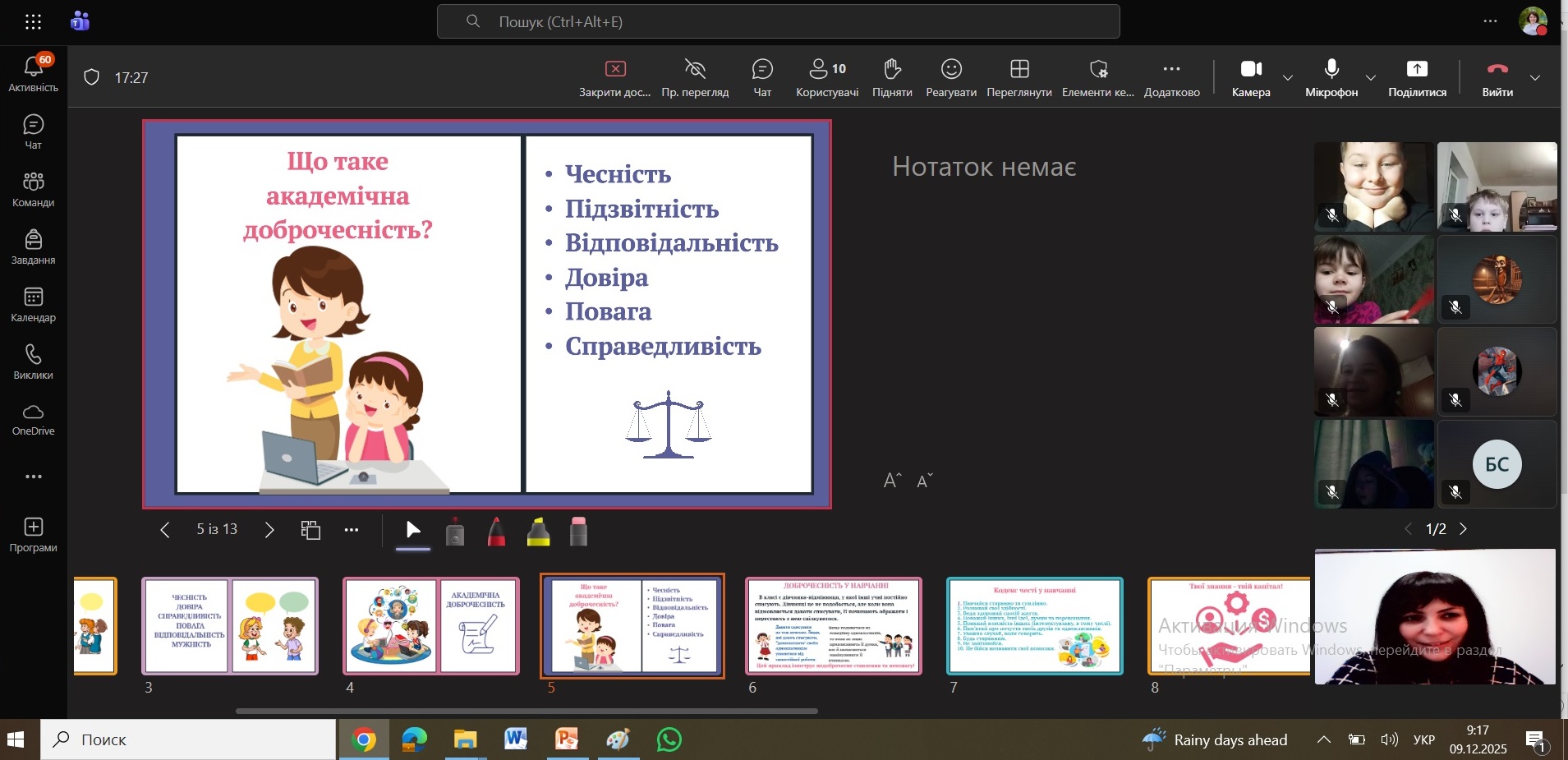The height and width of the screenshot is (760, 1568).
Task: Open the leave options dropdown arrow
Action: pyautogui.click(x=1535, y=77)
